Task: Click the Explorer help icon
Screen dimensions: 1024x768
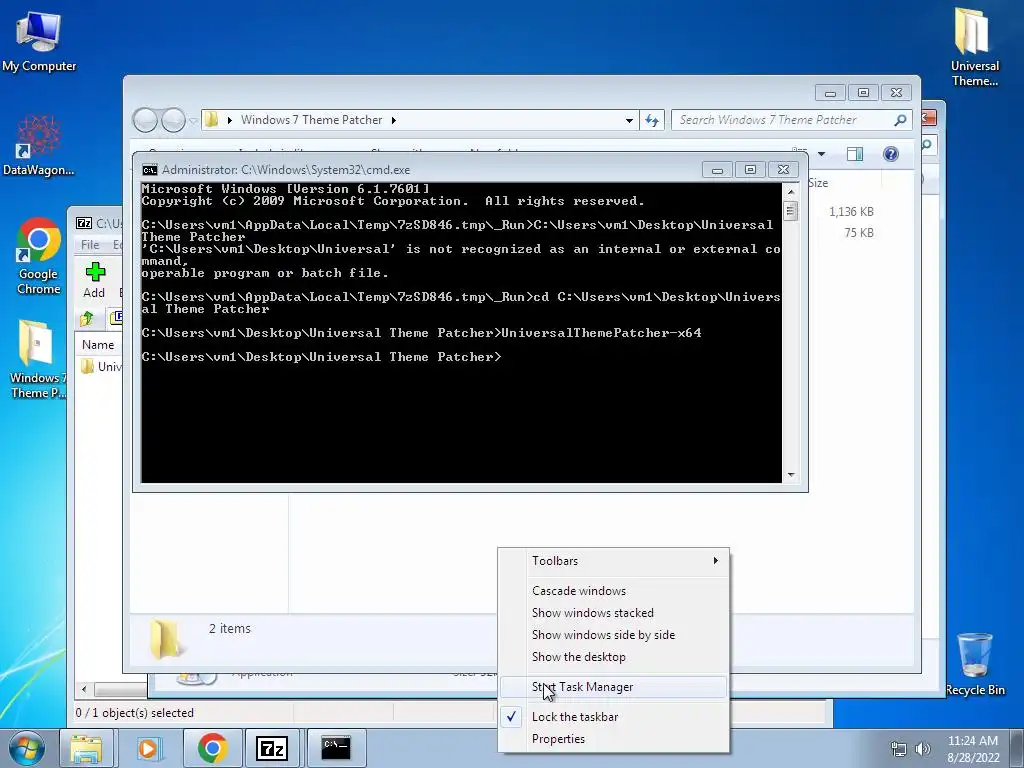Action: [x=890, y=153]
